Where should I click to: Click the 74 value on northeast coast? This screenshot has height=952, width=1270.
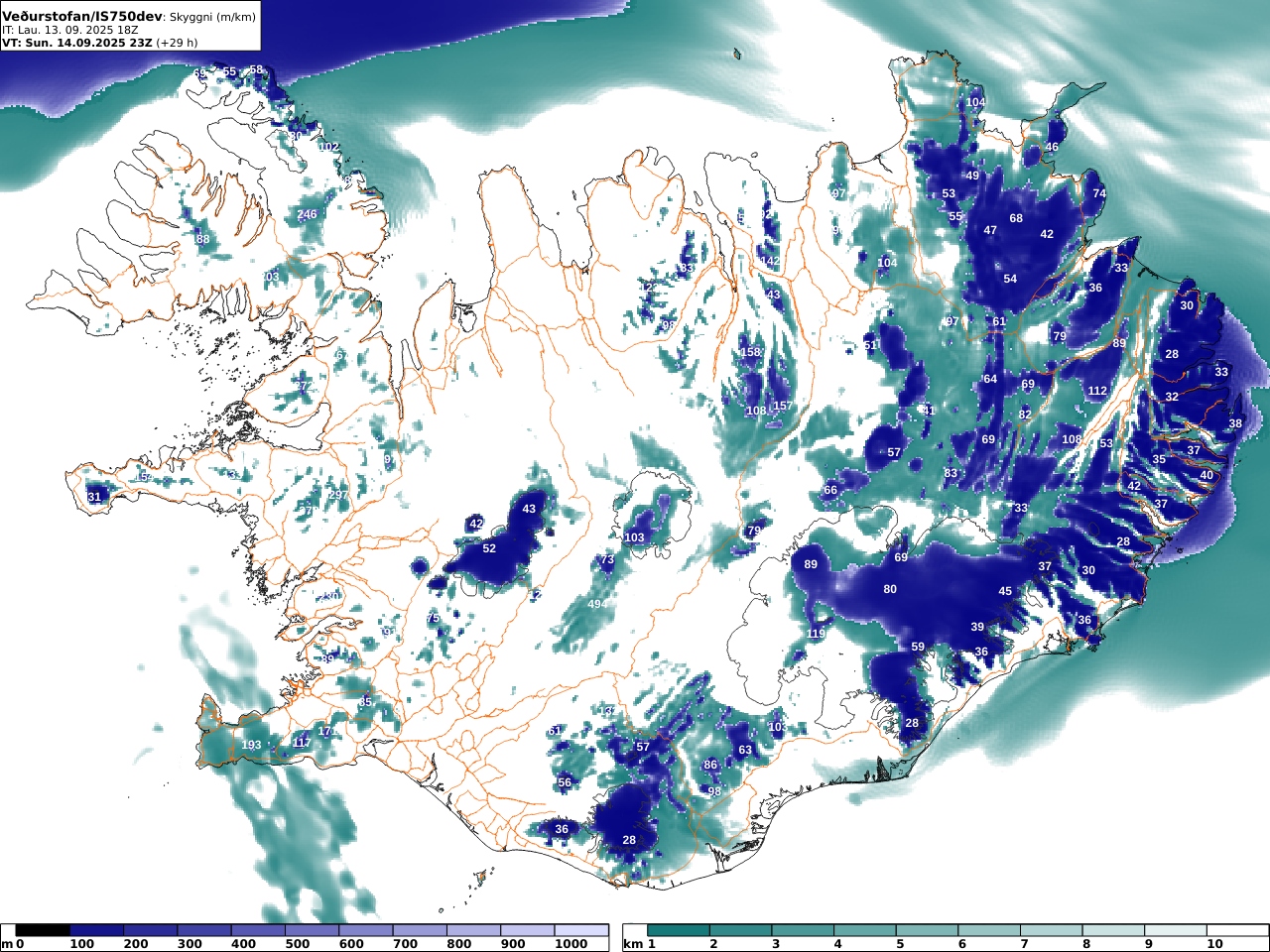tap(1098, 193)
